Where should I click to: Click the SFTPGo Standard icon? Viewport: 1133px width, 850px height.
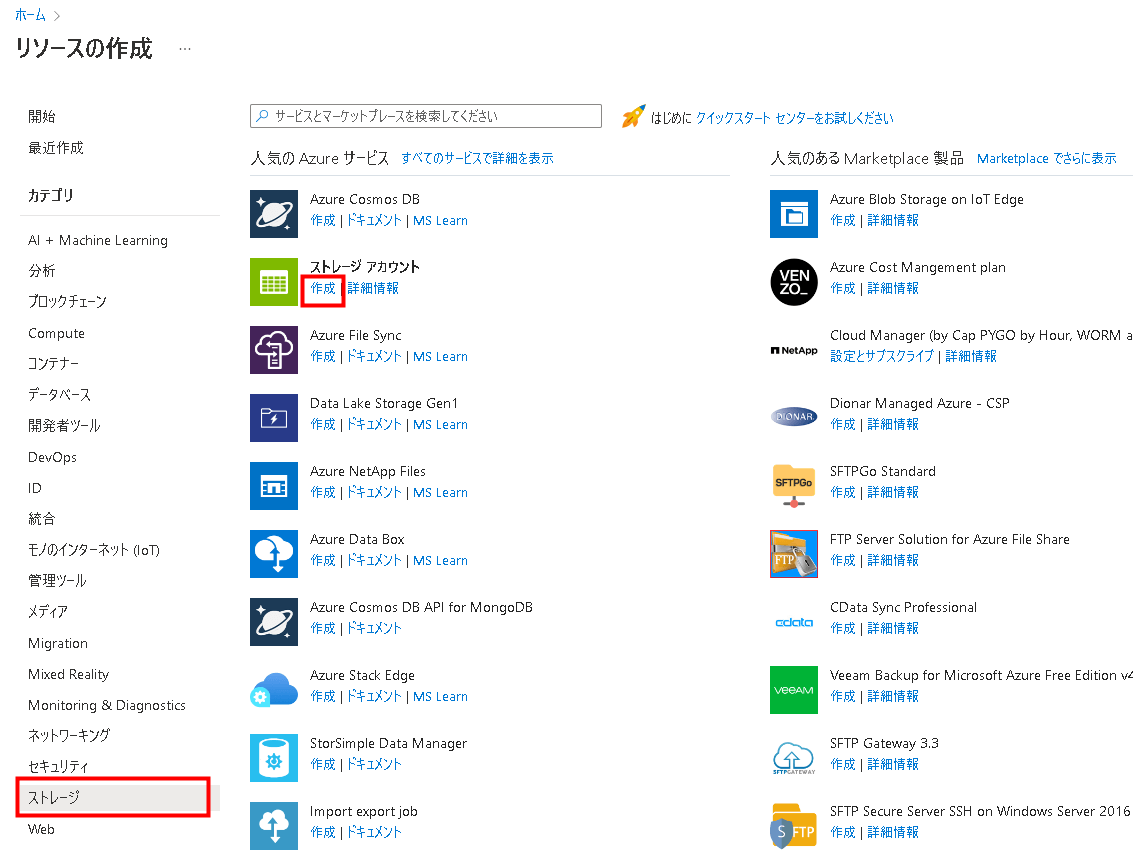pos(793,486)
